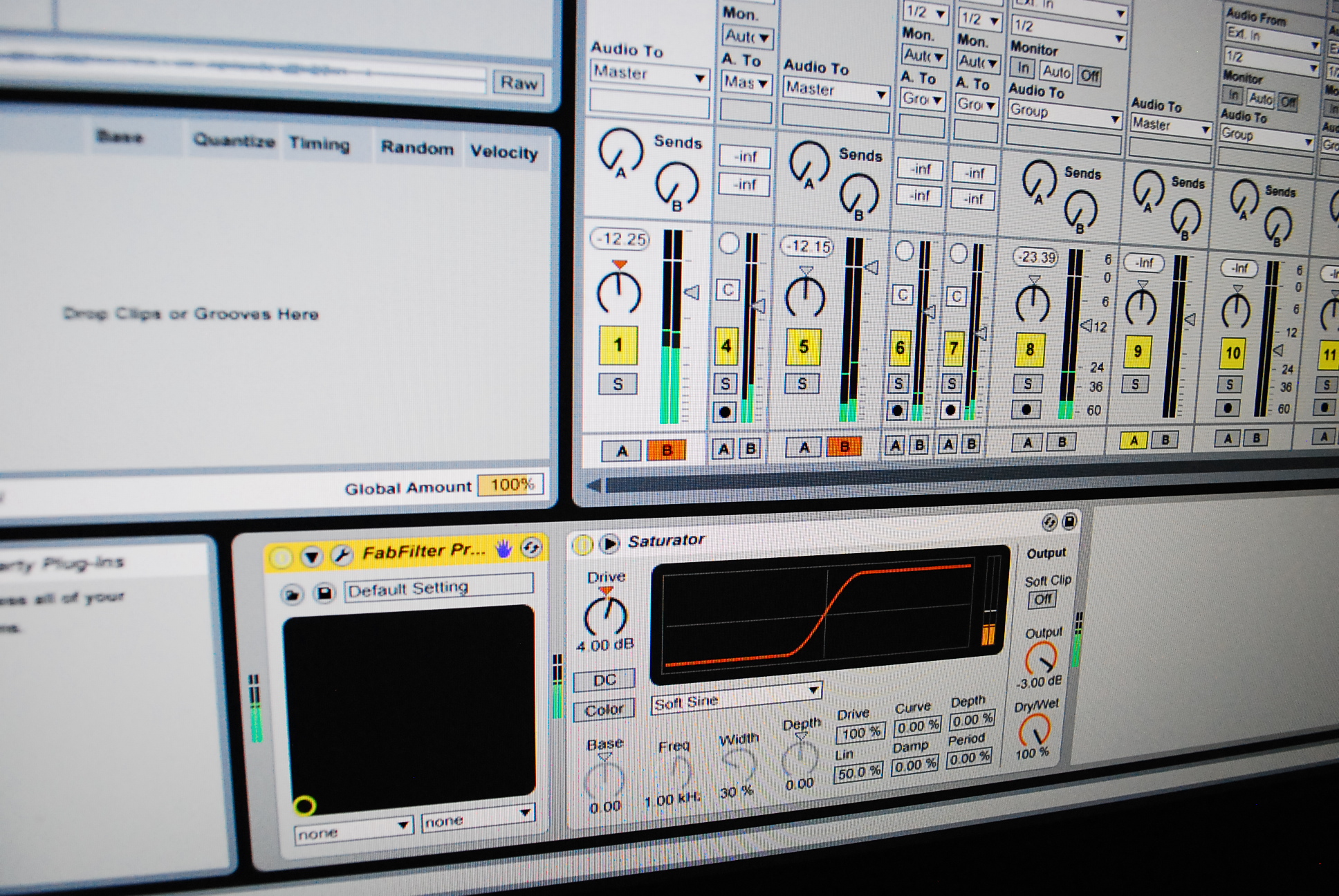This screenshot has height=896, width=1339.
Task: Arm track 8 for recording
Action: [1026, 409]
